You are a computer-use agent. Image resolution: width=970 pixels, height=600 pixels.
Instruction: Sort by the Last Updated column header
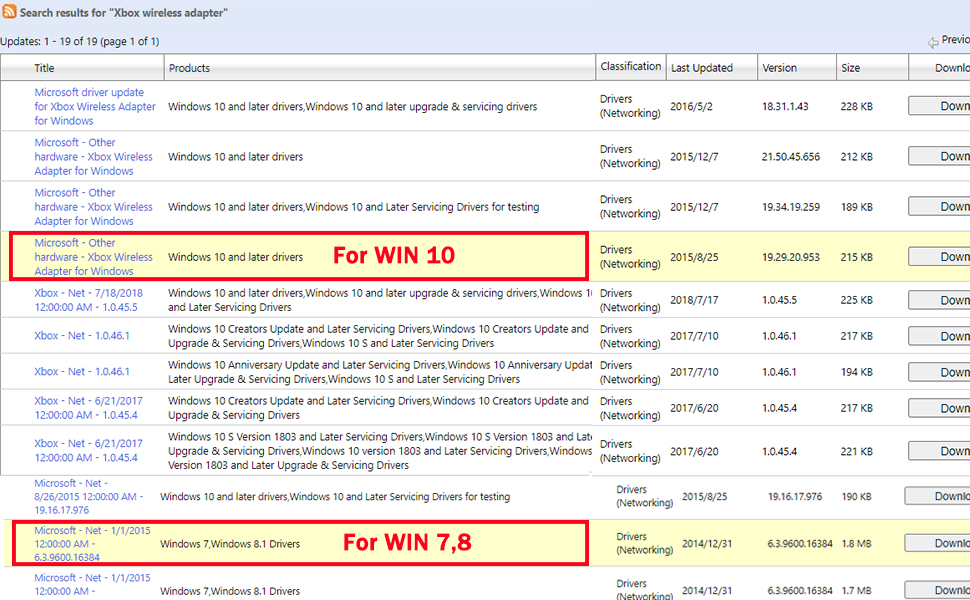(x=702, y=68)
